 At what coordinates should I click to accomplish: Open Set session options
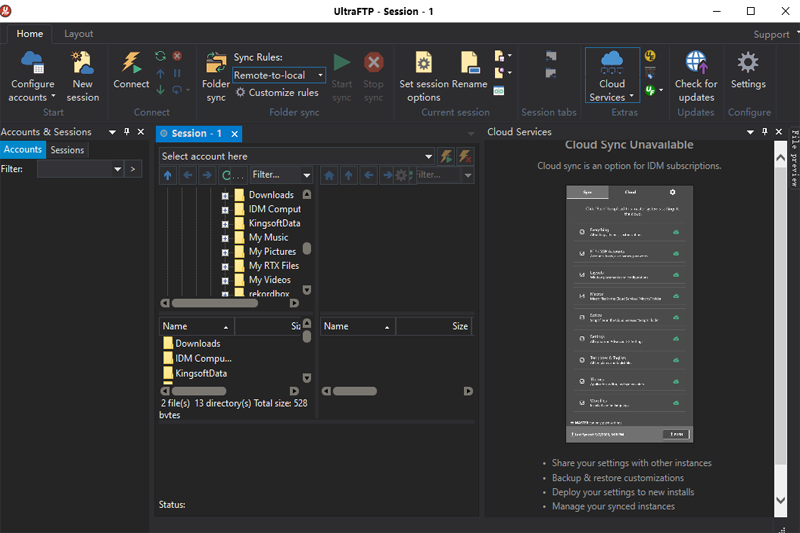(x=423, y=64)
